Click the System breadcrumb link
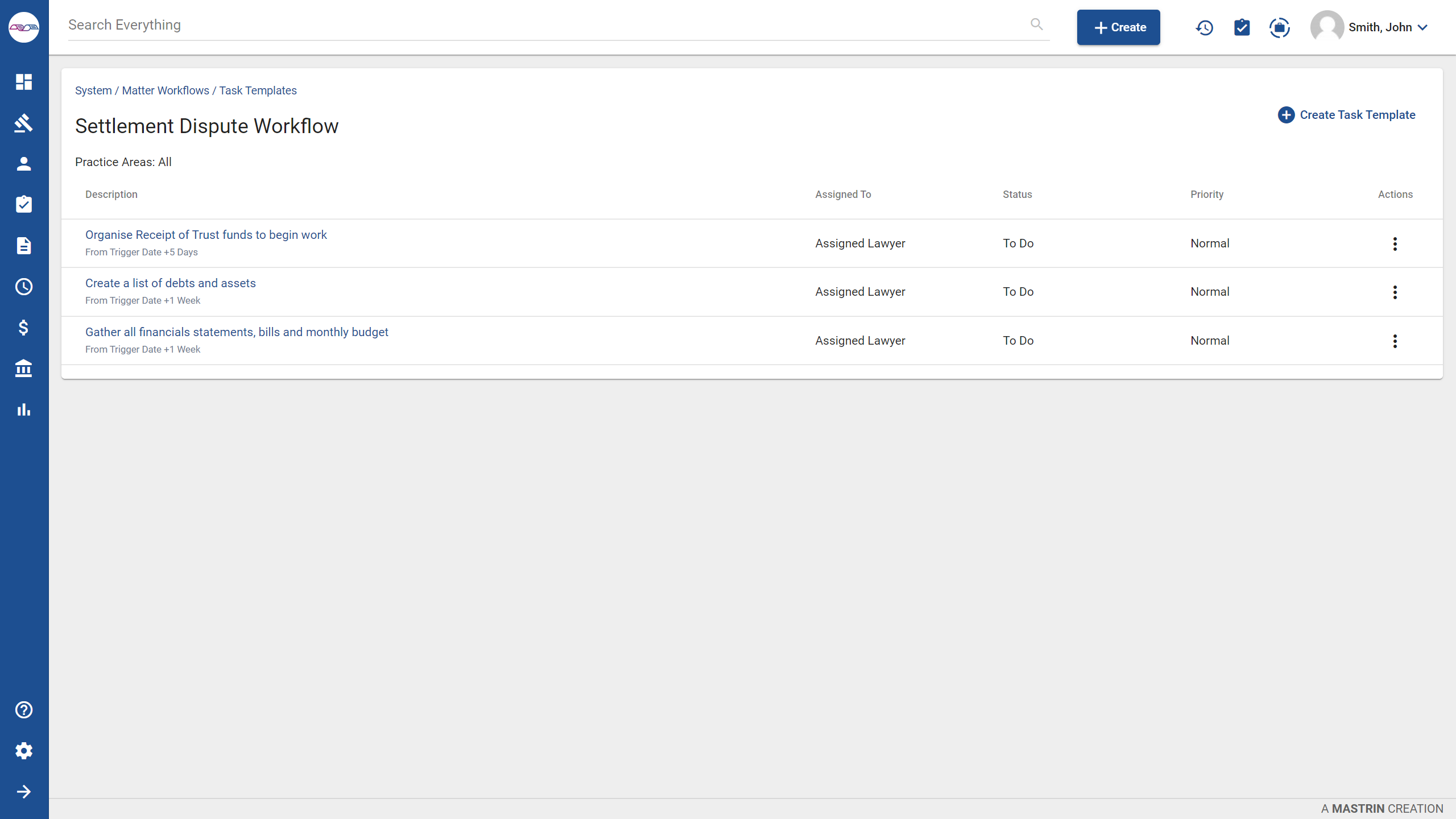The width and height of the screenshot is (1456, 819). pyautogui.click(x=93, y=90)
